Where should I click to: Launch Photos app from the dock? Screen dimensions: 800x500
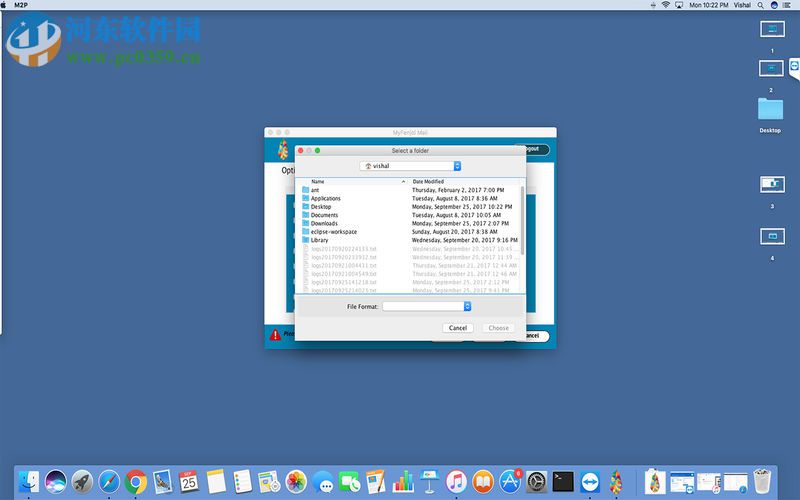point(296,482)
